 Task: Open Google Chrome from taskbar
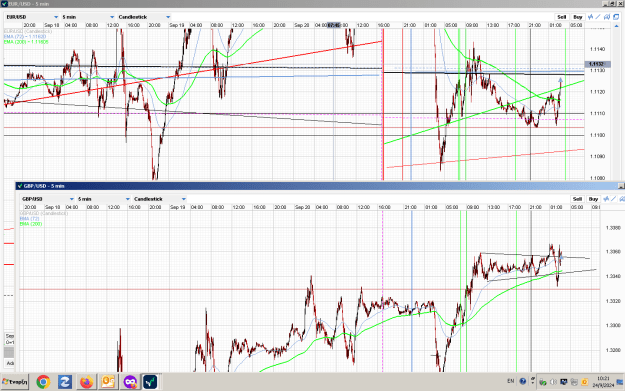(x=43, y=382)
